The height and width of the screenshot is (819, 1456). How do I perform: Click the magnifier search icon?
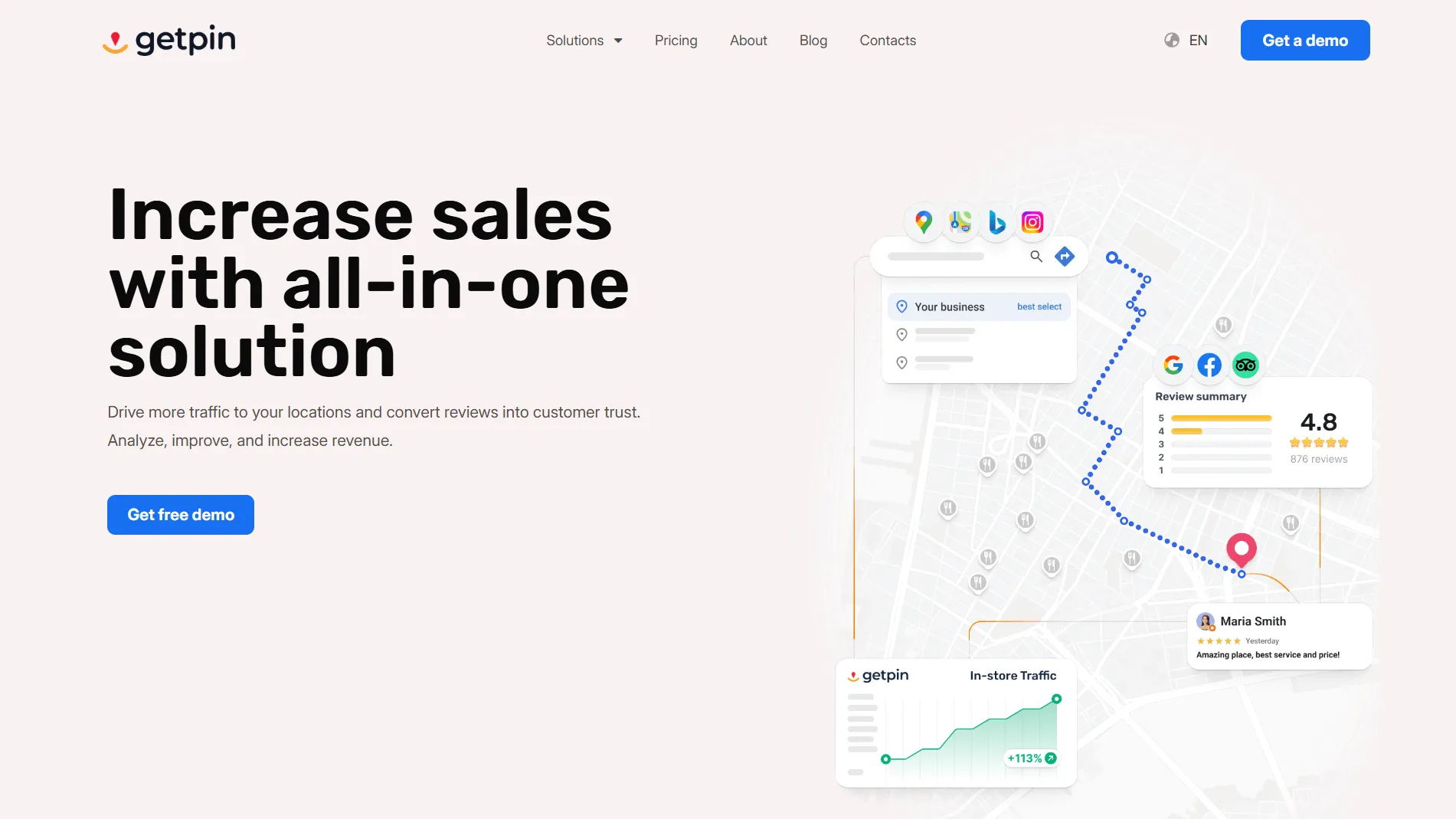pyautogui.click(x=1036, y=257)
